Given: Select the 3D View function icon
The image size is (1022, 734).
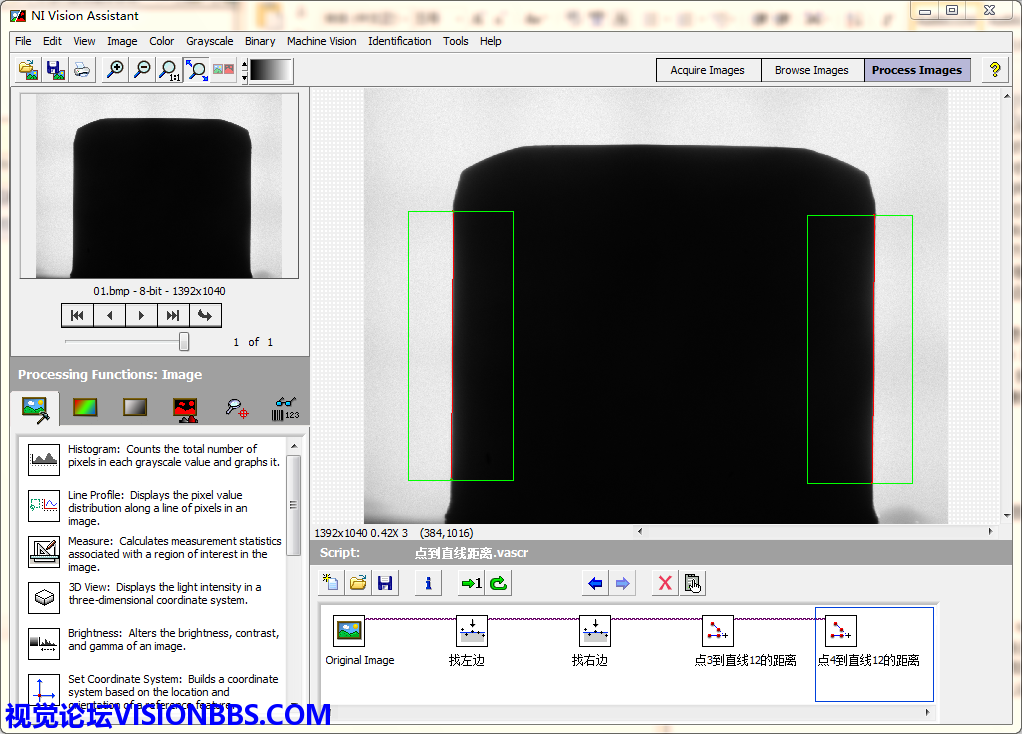Looking at the screenshot, I should pos(44,597).
